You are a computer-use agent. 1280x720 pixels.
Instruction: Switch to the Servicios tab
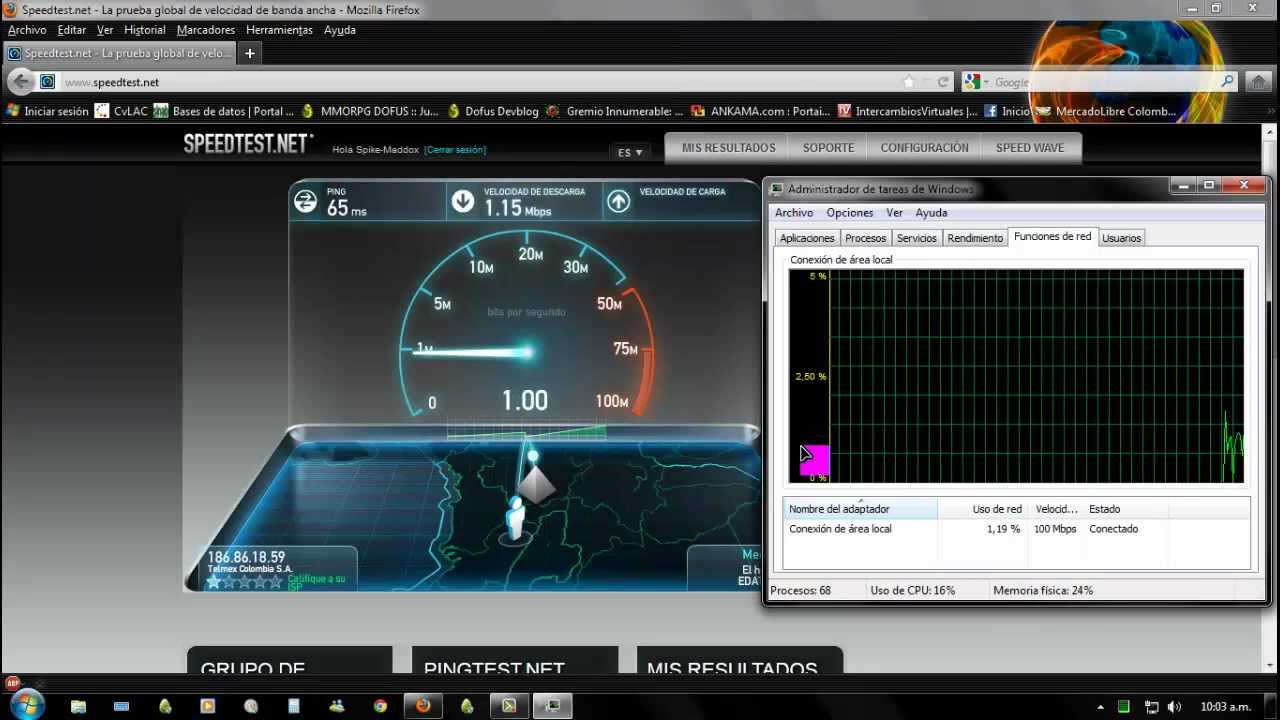(916, 238)
